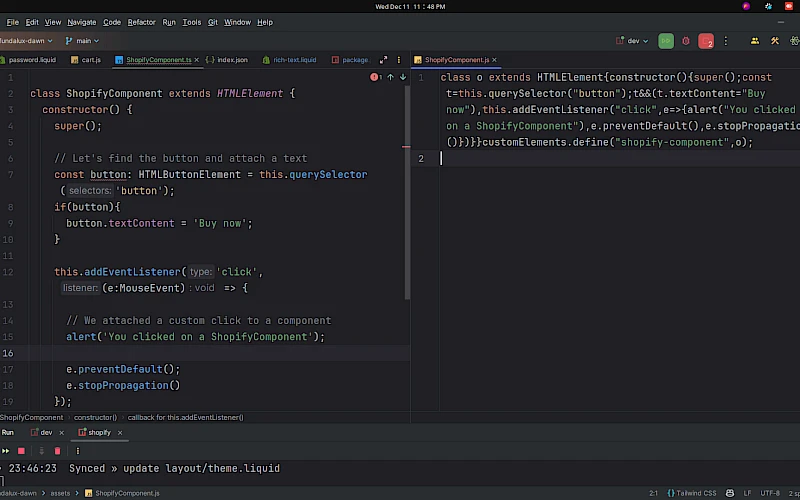Click the red recording tray icon
Viewport: 800px width, 500px height.
789,7
